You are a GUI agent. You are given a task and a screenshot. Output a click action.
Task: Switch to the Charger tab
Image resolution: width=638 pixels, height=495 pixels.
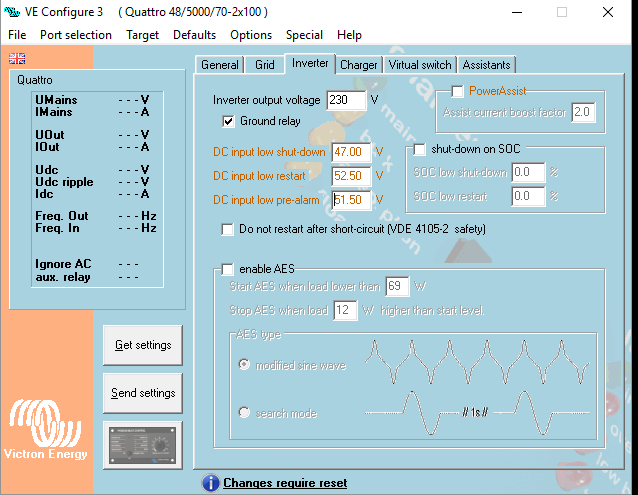[358, 65]
